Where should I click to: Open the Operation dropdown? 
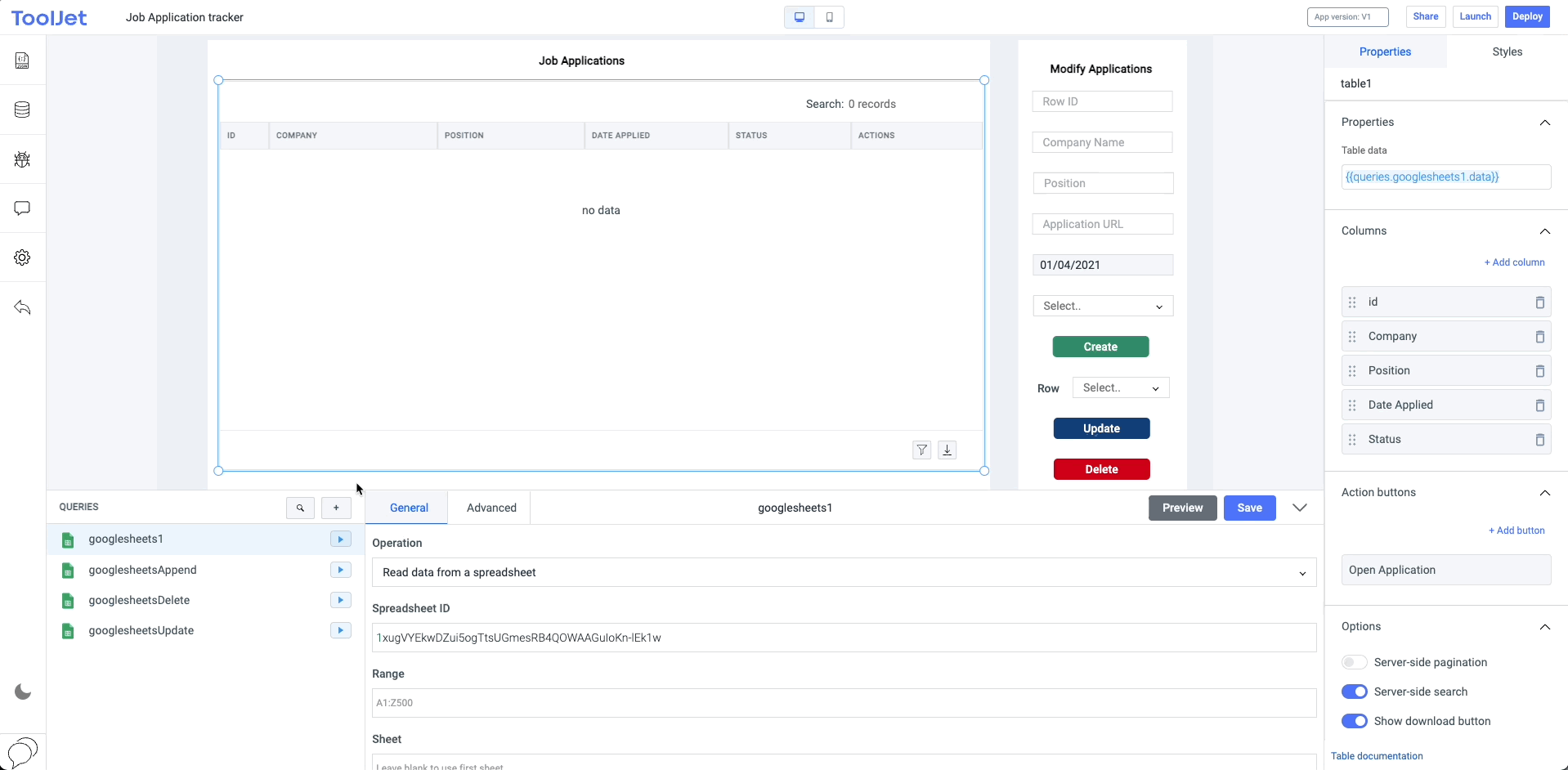842,572
